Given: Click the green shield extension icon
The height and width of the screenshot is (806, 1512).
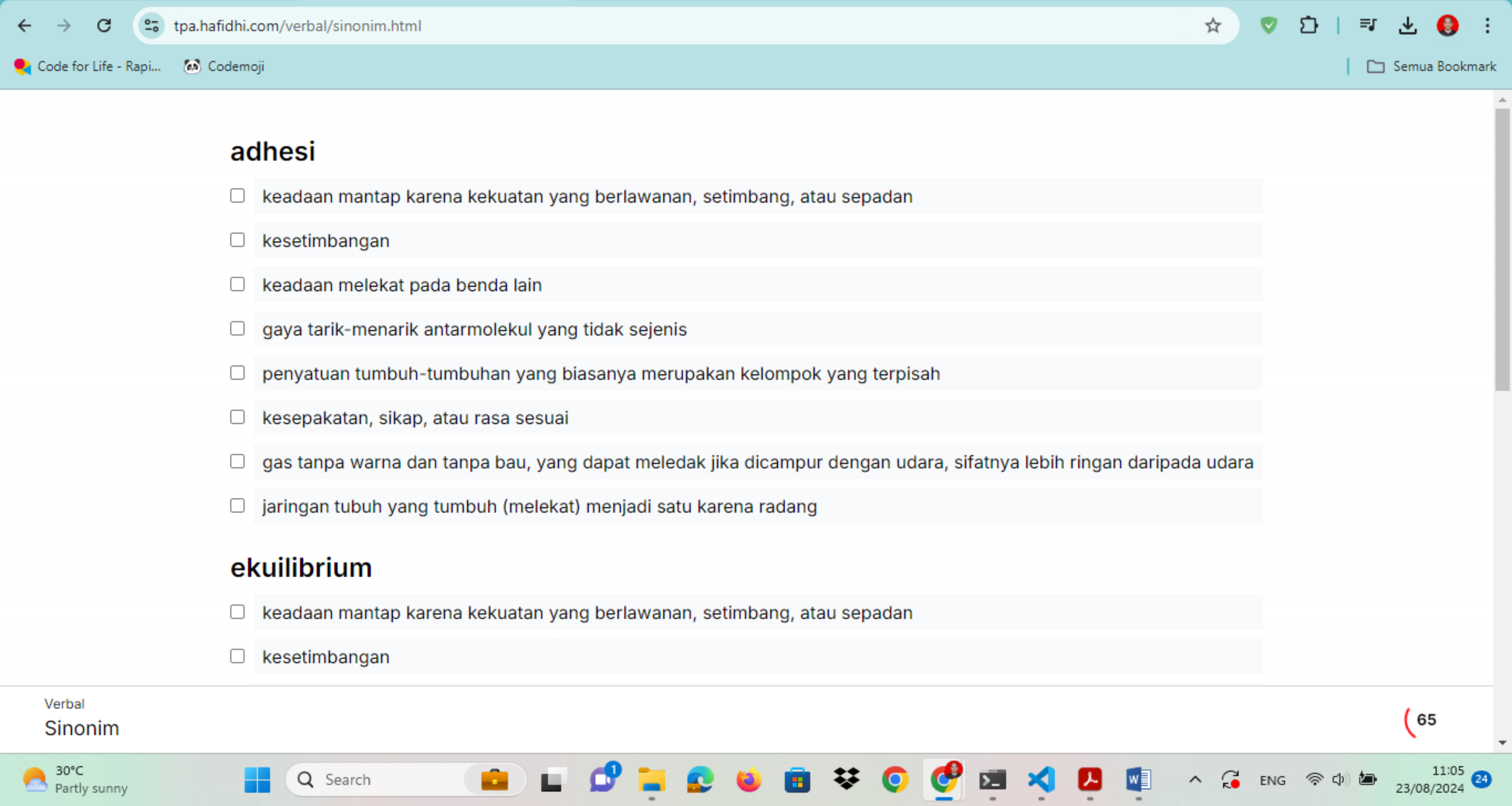Looking at the screenshot, I should [x=1268, y=26].
